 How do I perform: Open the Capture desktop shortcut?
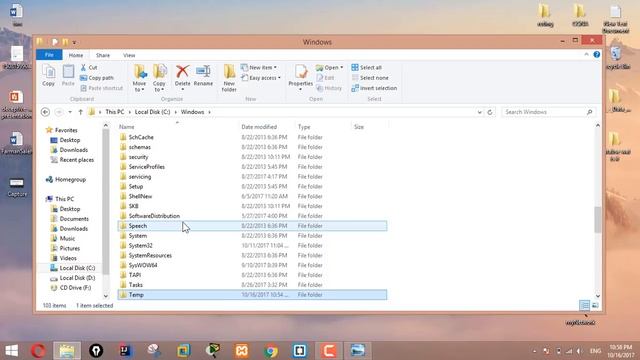pyautogui.click(x=17, y=187)
